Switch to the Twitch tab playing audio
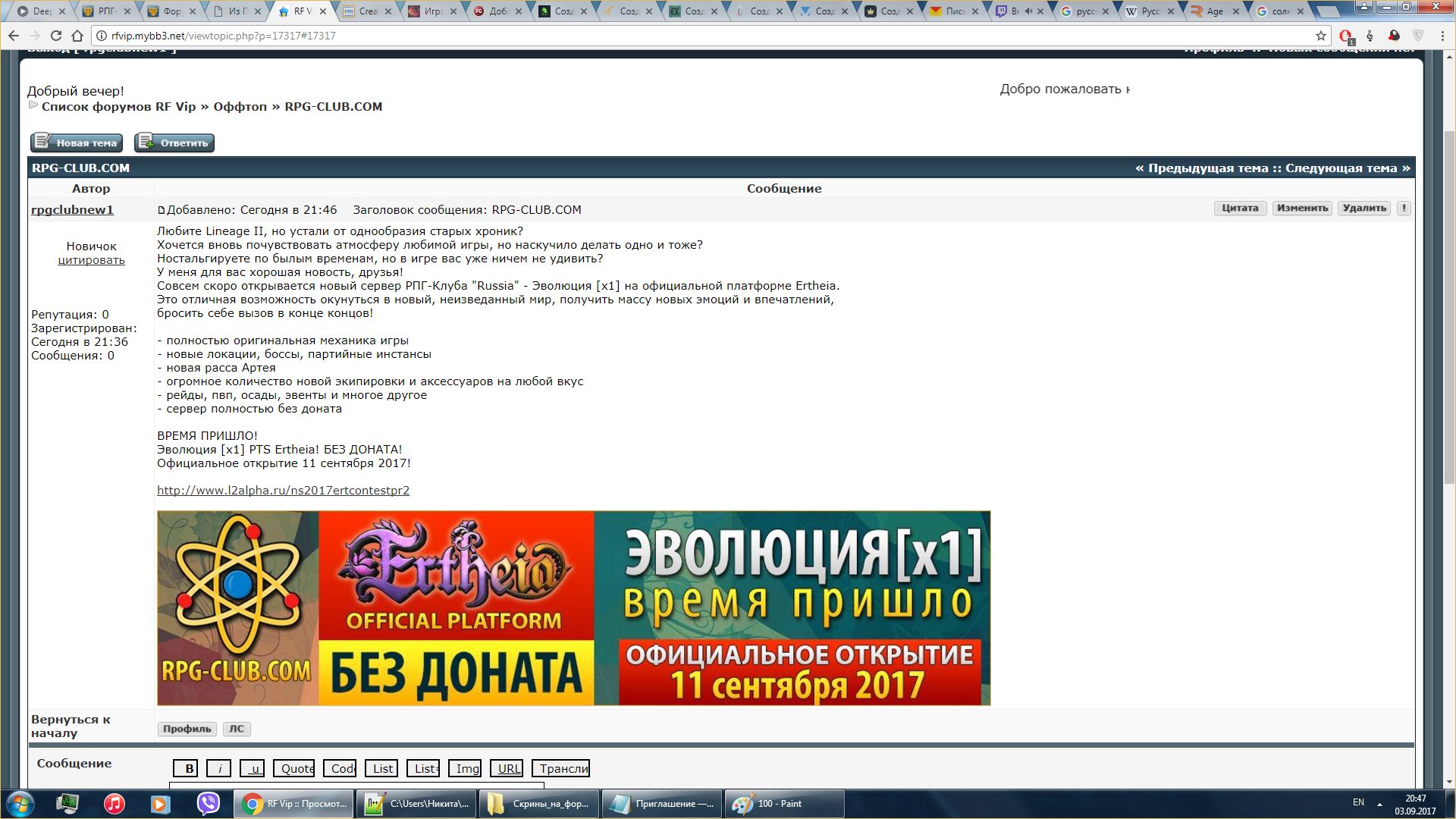 [1021, 11]
